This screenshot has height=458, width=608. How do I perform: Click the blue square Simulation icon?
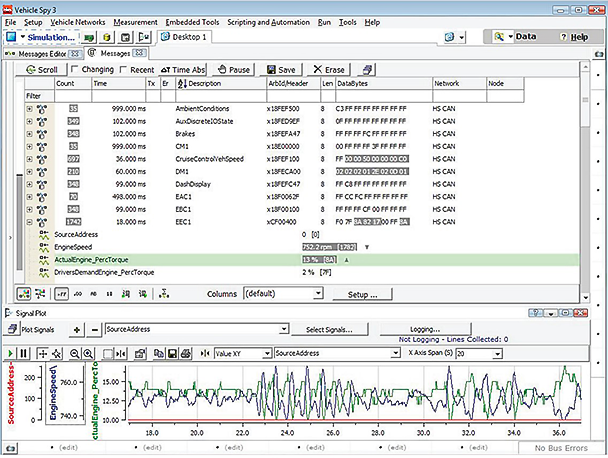tap(11, 37)
